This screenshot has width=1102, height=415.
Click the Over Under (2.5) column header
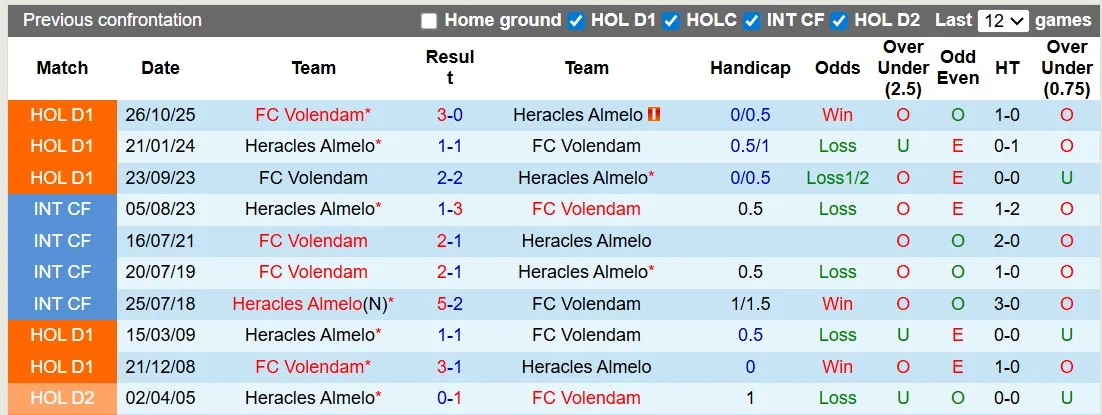pos(903,68)
